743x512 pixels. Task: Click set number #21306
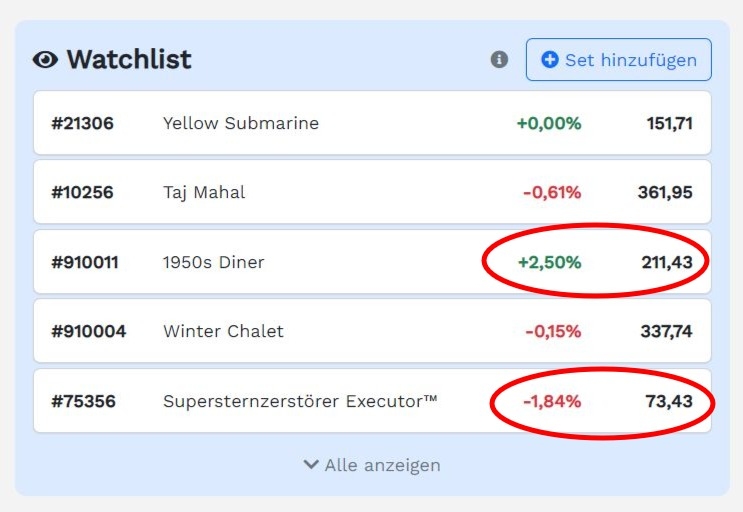[x=82, y=124]
